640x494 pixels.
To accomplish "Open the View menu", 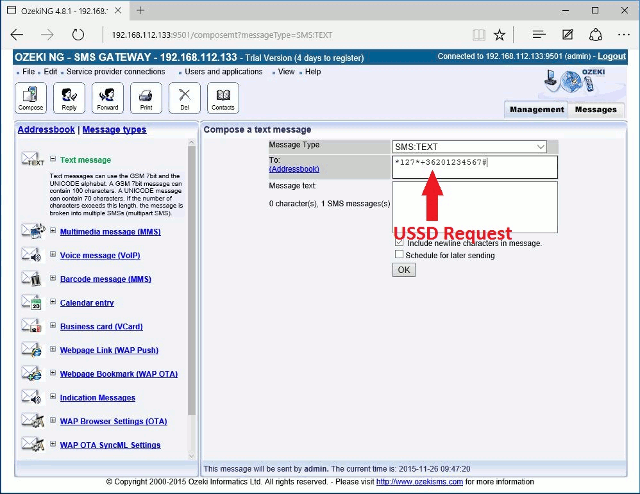I will 286,71.
